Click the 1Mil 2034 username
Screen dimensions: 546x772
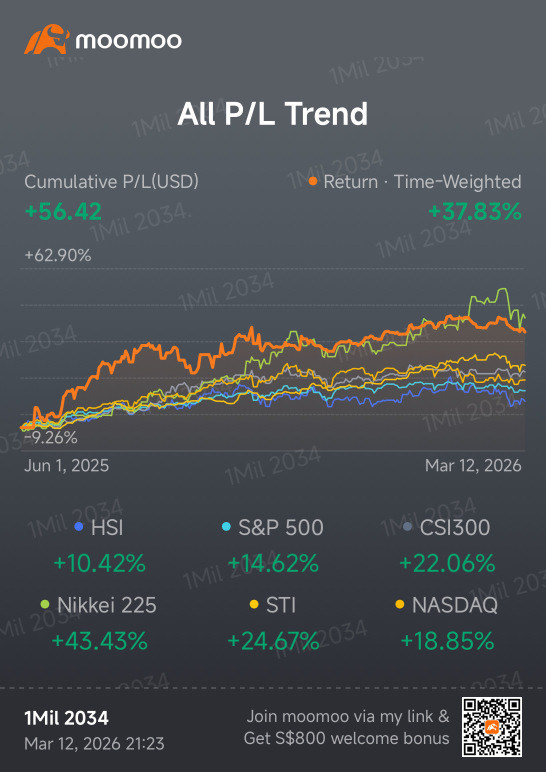pyautogui.click(x=66, y=718)
